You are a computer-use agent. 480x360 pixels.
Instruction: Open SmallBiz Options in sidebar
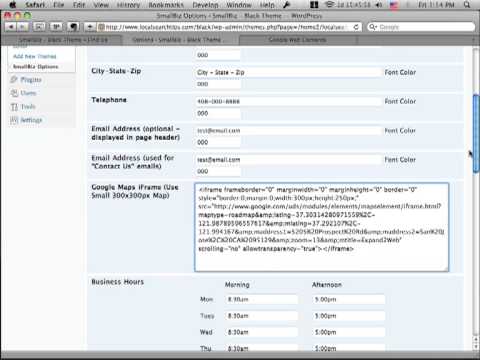[36, 67]
